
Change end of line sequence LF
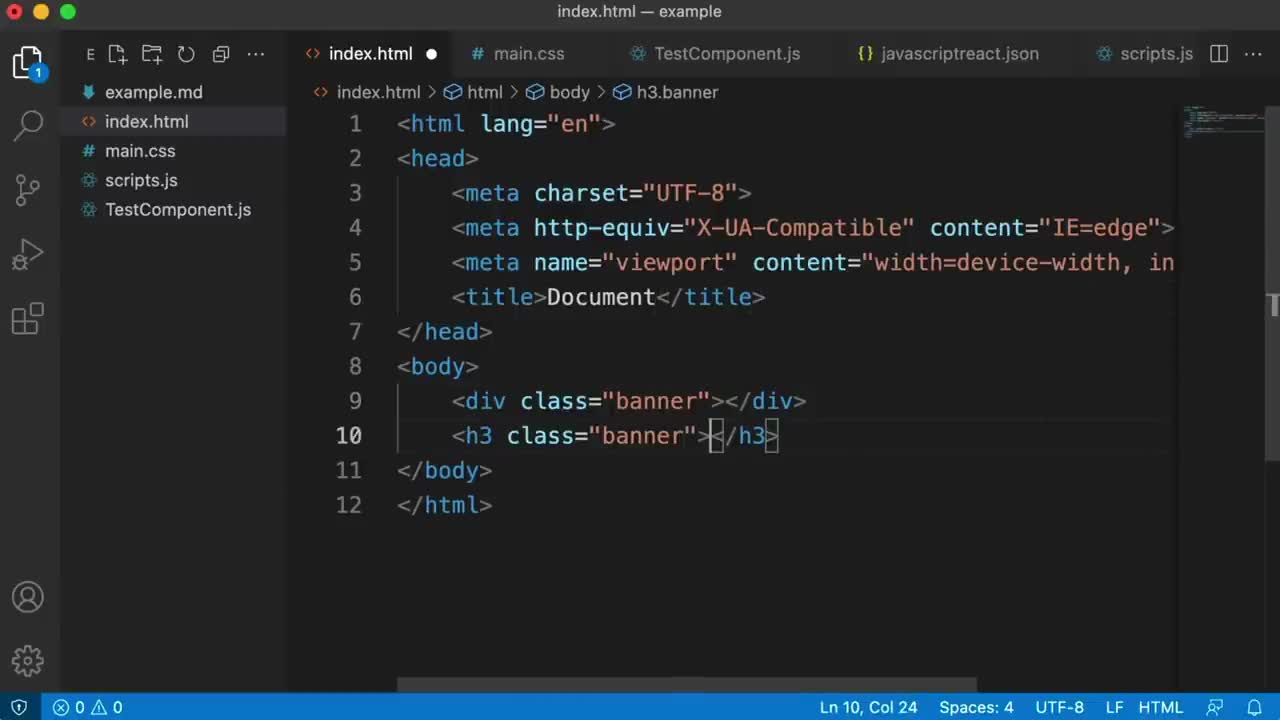coord(1114,707)
